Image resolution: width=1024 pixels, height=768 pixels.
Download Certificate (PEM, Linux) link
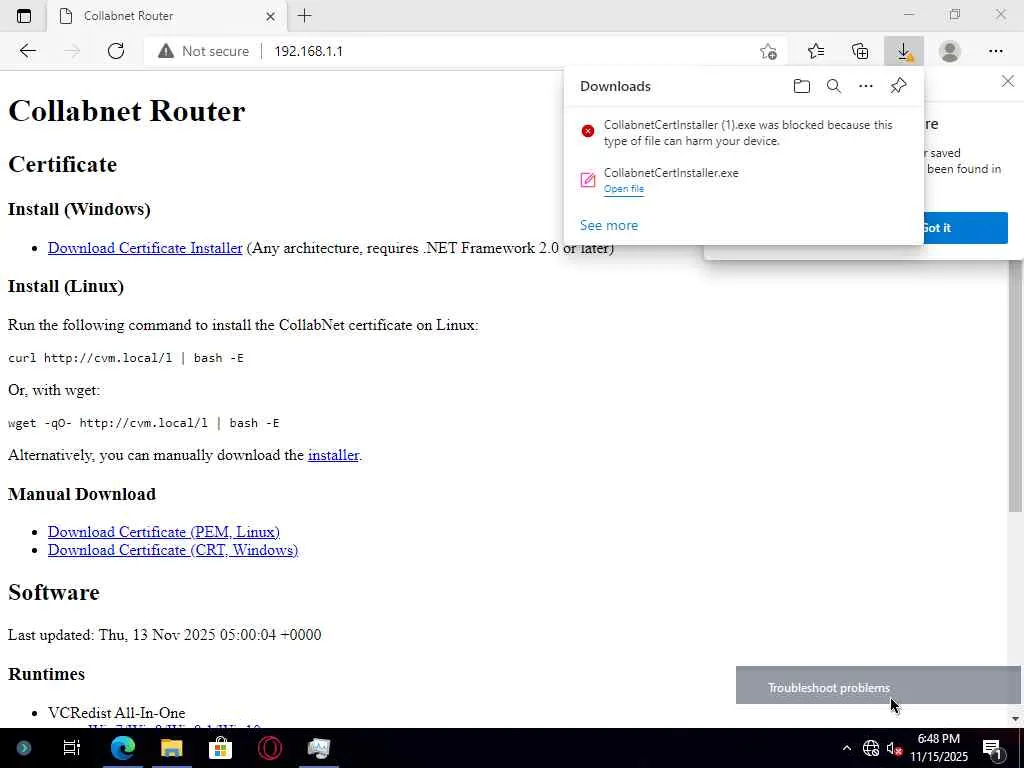[164, 532]
